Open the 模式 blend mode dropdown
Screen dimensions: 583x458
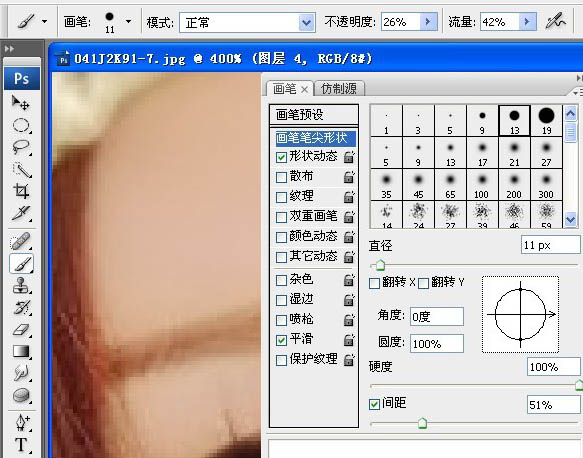[307, 23]
